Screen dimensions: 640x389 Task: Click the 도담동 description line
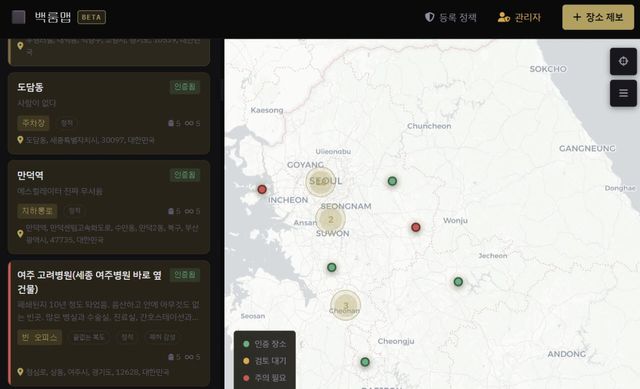pos(36,103)
